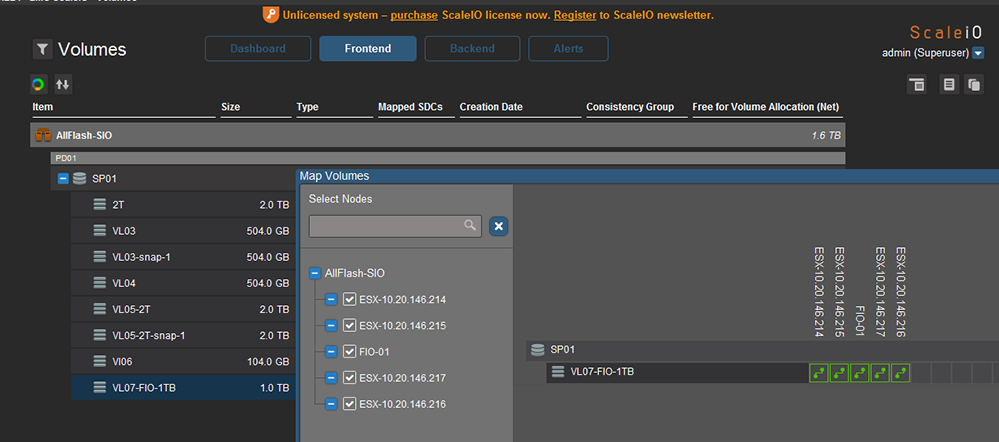This screenshot has height=442, width=999.
Task: Click the Select Nodes search field
Action: pos(395,226)
